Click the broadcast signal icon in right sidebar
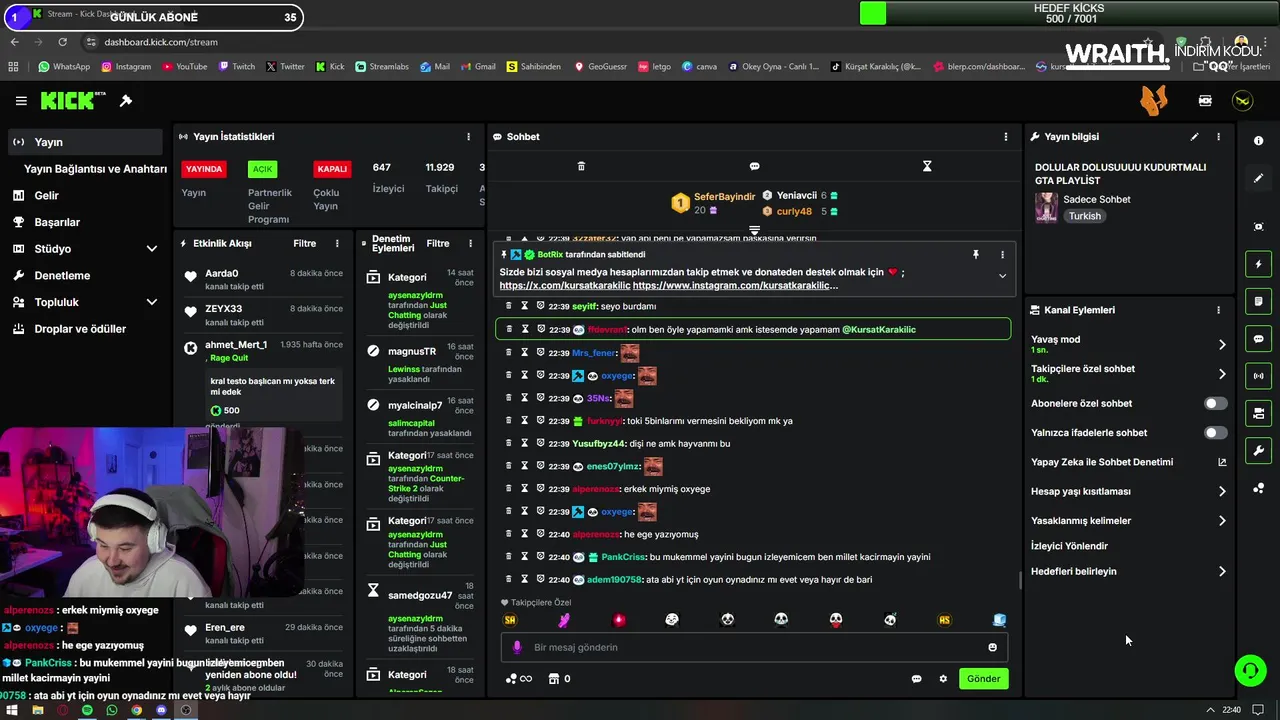 pos(1258,376)
